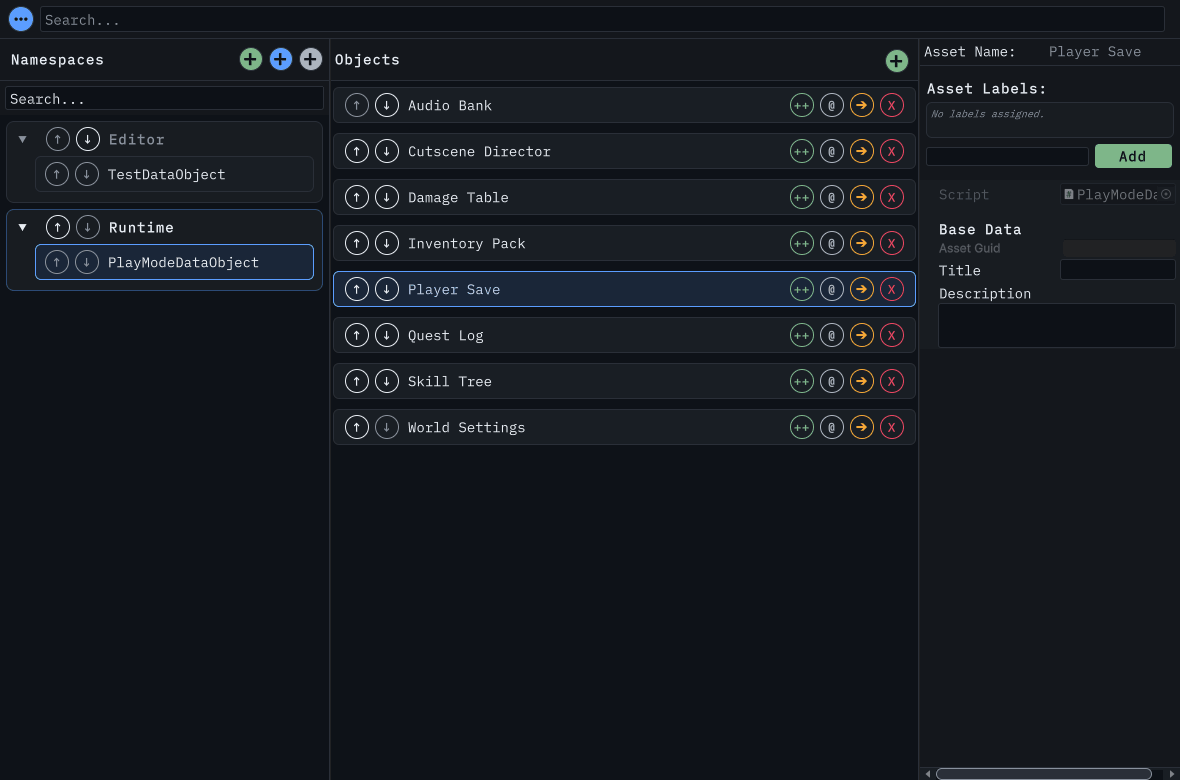The image size is (1180, 780).
Task: Click orange arrow icon for Player Save
Action: (x=862, y=289)
